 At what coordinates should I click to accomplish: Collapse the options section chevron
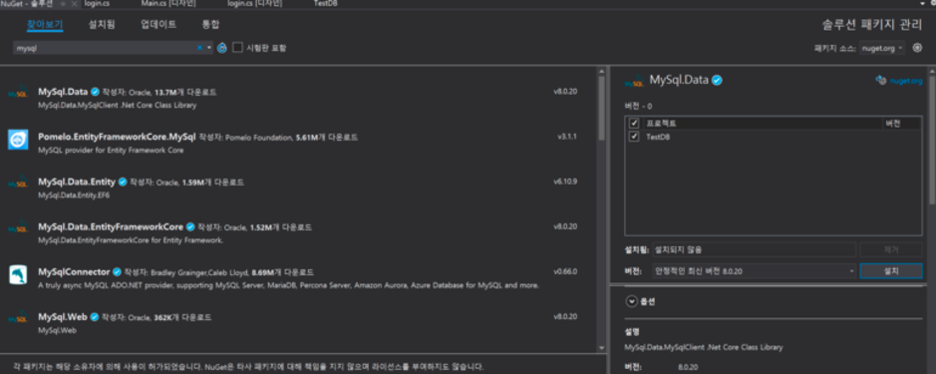[632, 302]
